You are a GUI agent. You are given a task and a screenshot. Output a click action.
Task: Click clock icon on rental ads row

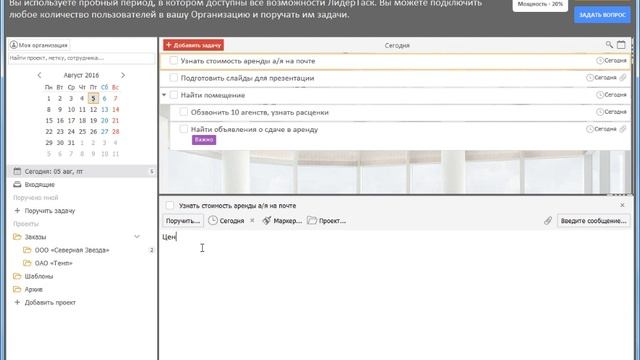click(x=590, y=129)
